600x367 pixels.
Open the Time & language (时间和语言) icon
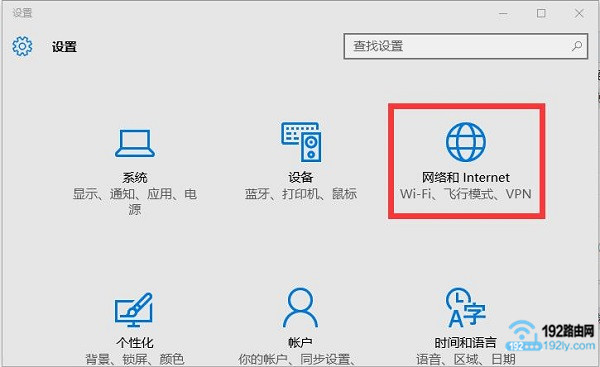pos(466,308)
